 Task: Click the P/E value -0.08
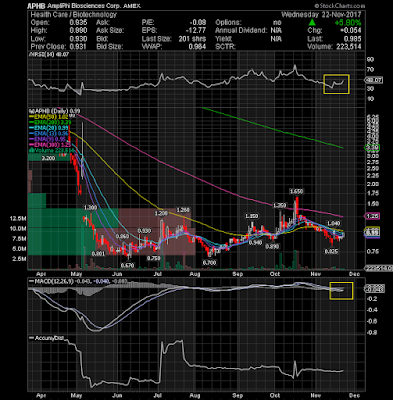tap(197, 23)
